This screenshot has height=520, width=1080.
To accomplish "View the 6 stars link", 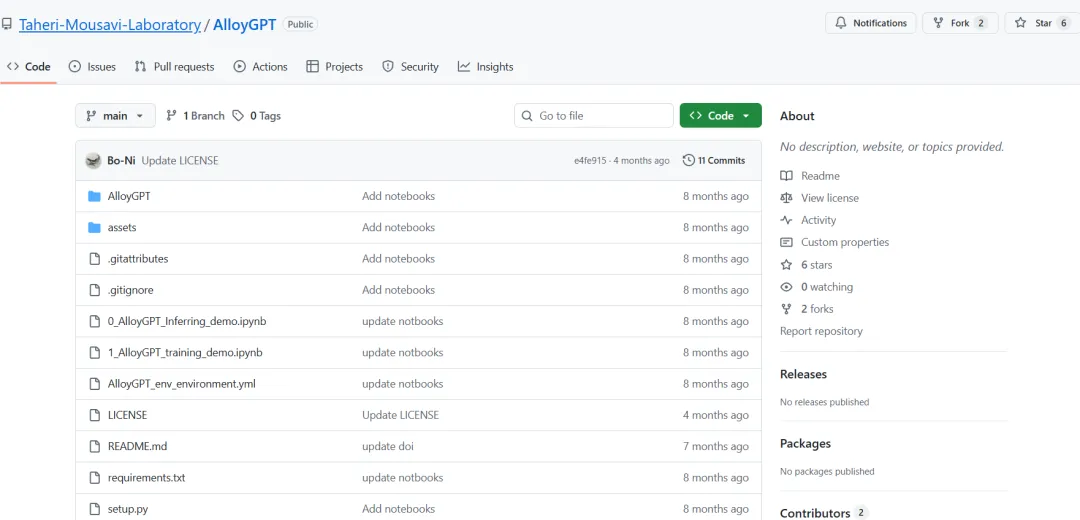I will [x=817, y=264].
